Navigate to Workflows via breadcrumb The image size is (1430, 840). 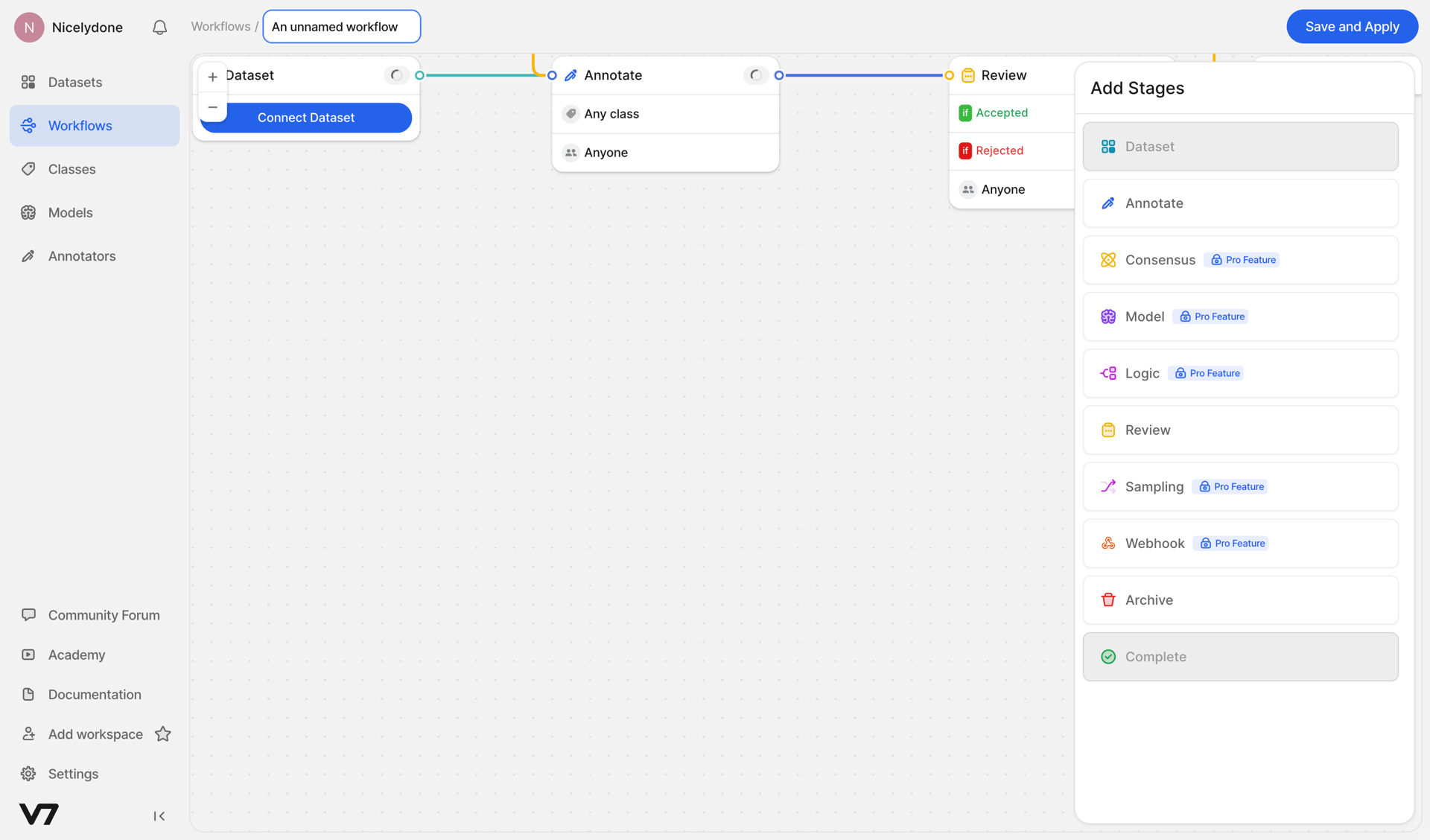click(220, 26)
